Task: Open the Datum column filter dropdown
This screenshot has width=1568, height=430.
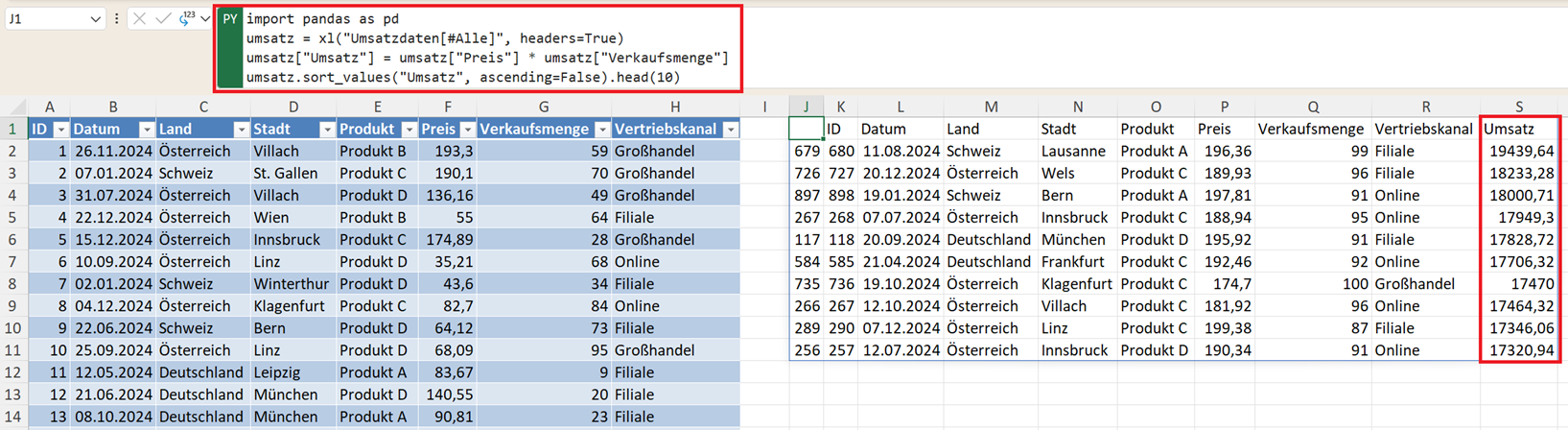Action: (146, 130)
